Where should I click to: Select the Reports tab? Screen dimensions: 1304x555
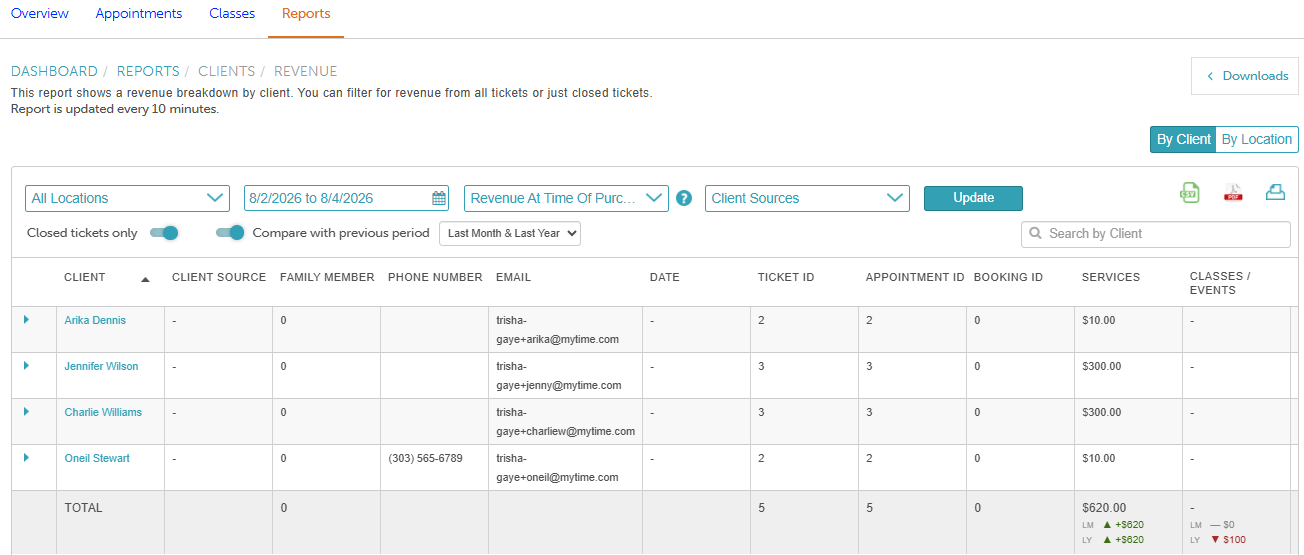[306, 14]
